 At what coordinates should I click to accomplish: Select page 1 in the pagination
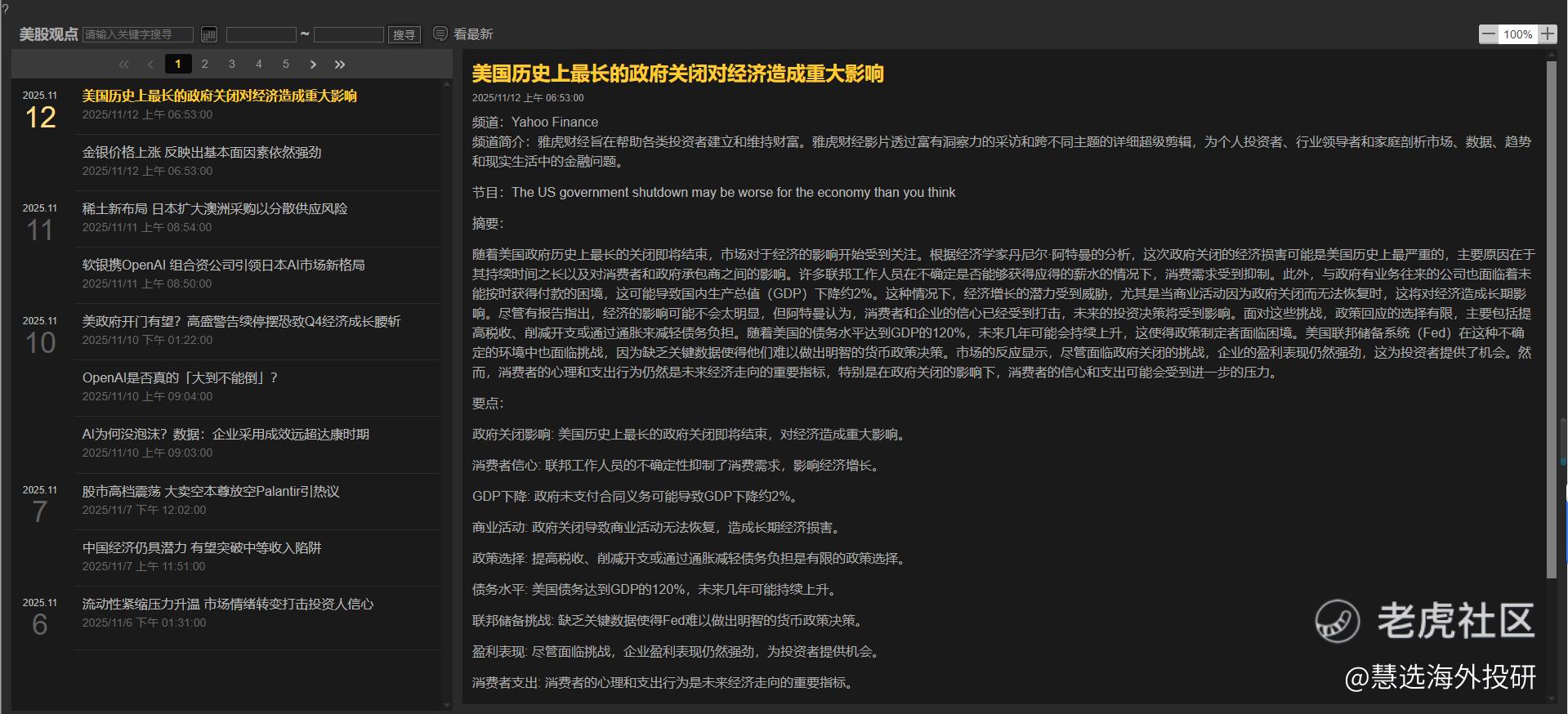tap(178, 64)
